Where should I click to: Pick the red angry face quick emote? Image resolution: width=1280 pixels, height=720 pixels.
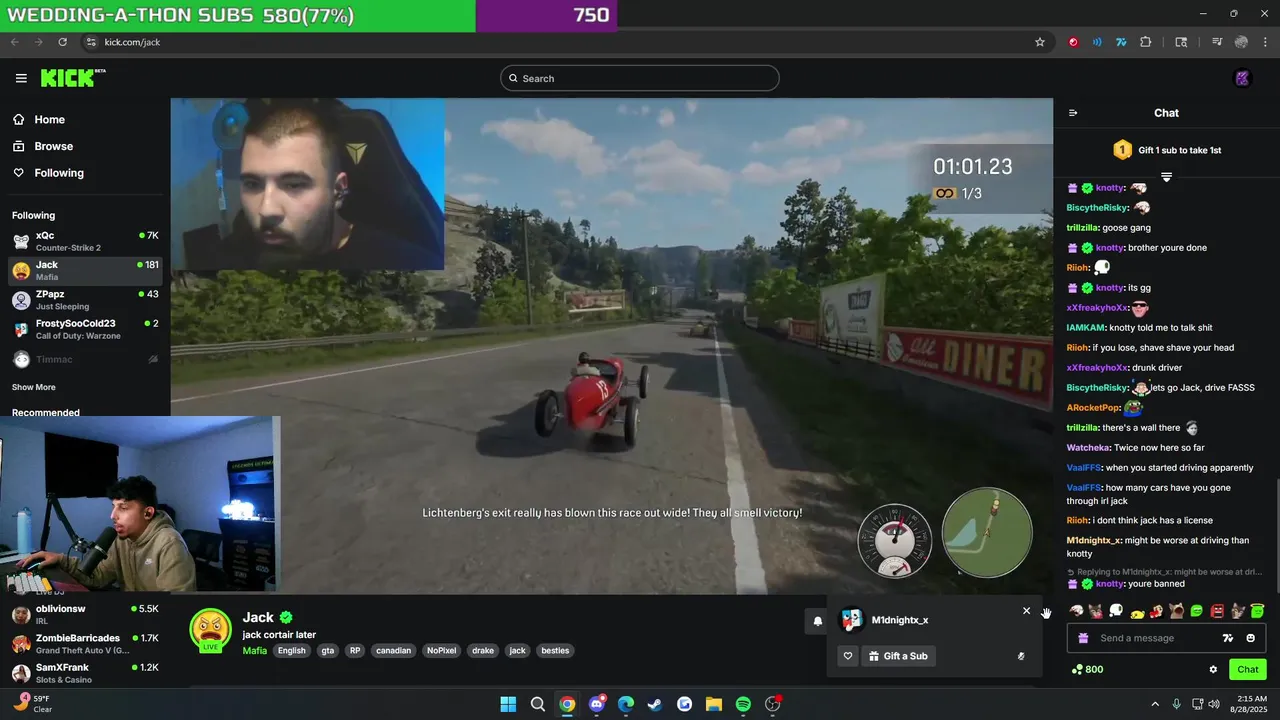pyautogui.click(x=1217, y=611)
